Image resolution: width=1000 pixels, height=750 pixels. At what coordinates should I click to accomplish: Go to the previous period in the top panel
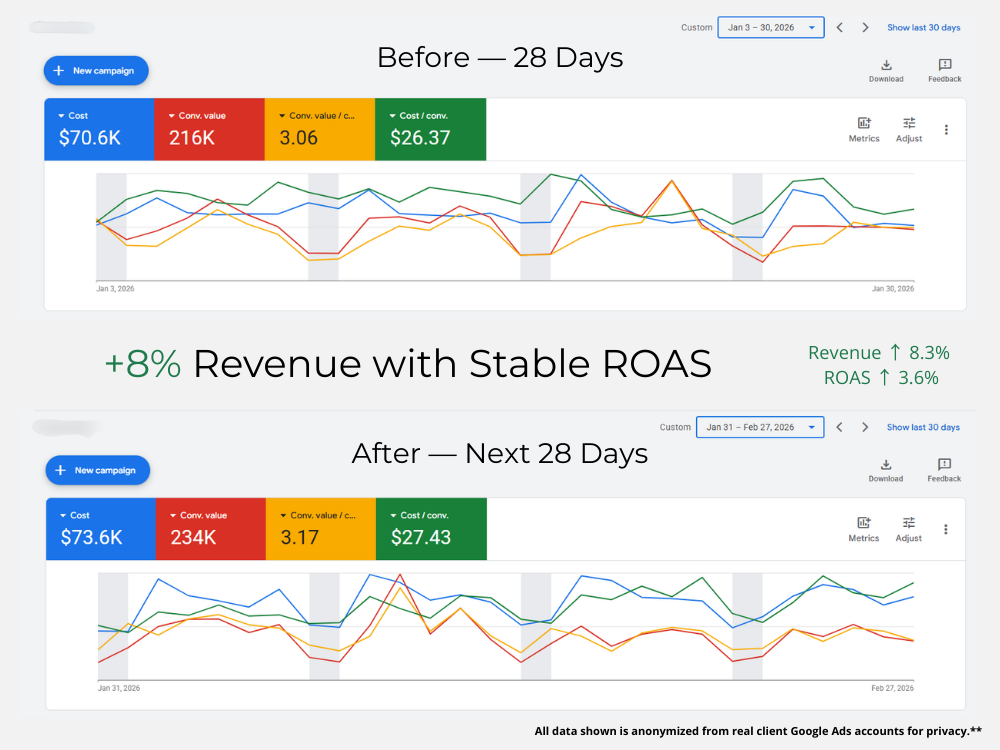tap(840, 28)
